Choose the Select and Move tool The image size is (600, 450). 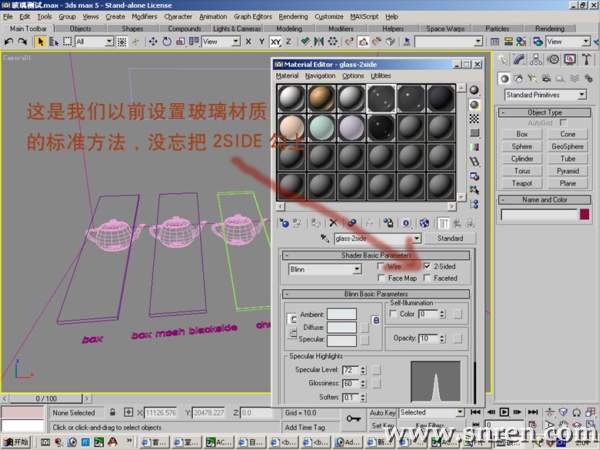point(153,41)
